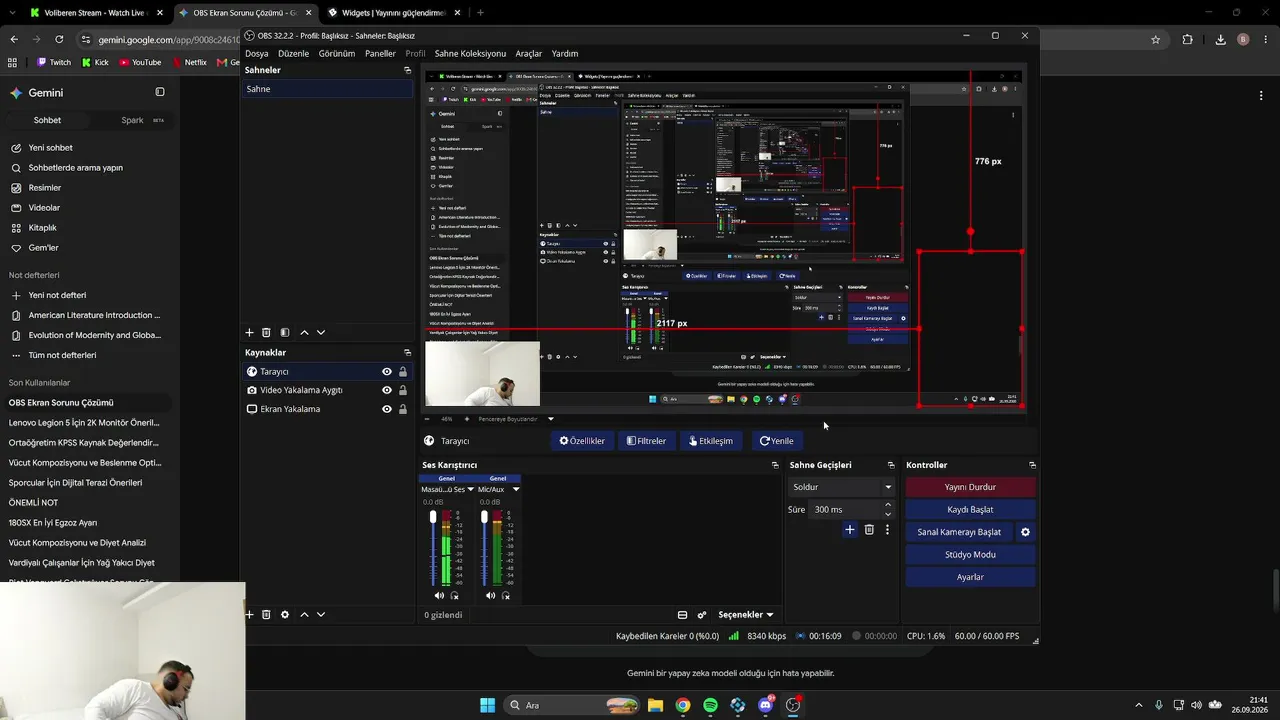The height and width of the screenshot is (720, 1280).
Task: Open advanced audio properties gears icon
Action: click(x=702, y=615)
